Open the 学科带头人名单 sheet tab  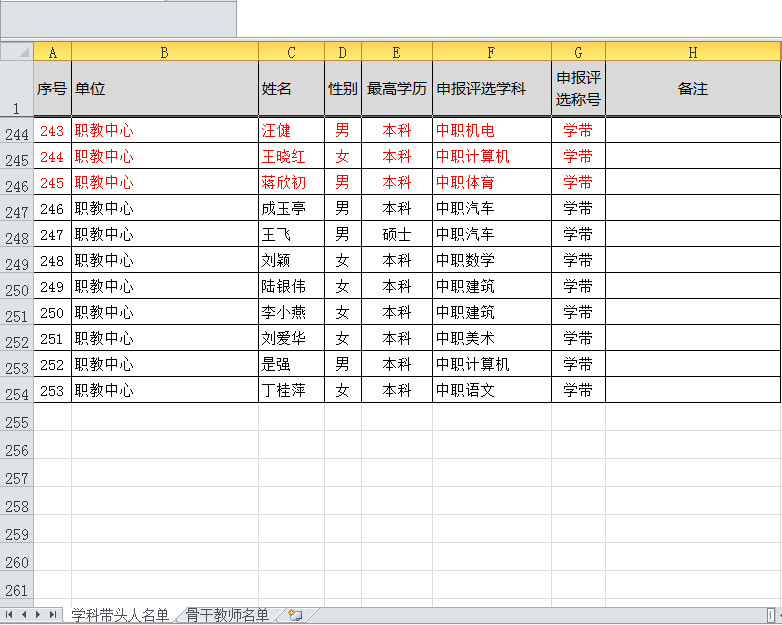(120, 615)
